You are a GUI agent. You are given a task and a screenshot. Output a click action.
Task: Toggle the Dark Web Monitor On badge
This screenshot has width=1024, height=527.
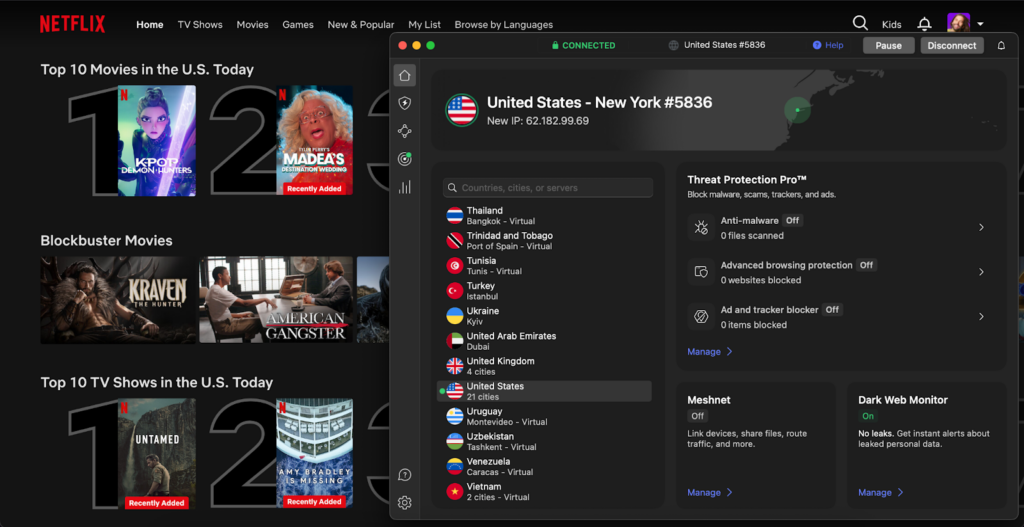868,416
